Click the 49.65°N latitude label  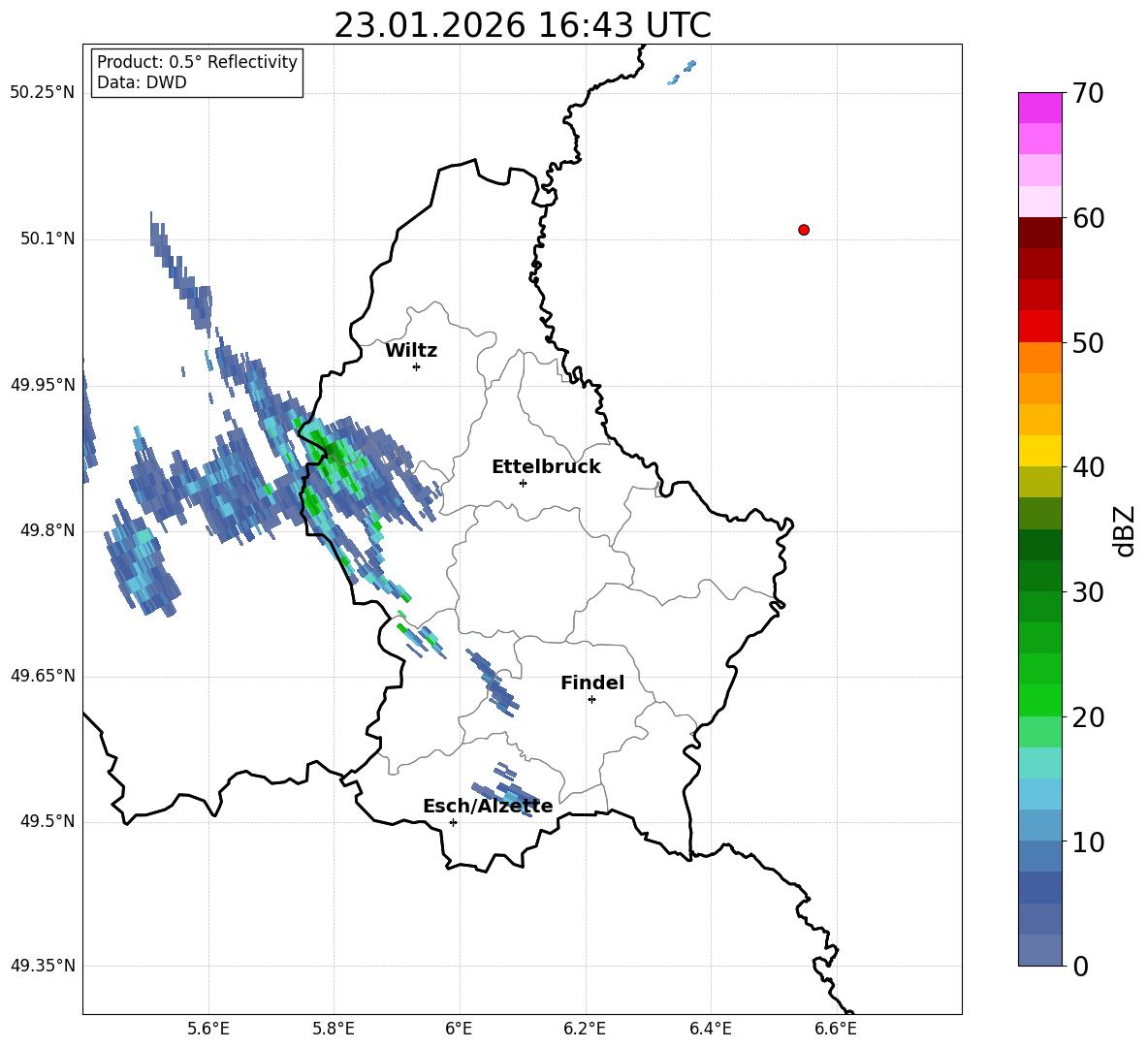[x=43, y=676]
